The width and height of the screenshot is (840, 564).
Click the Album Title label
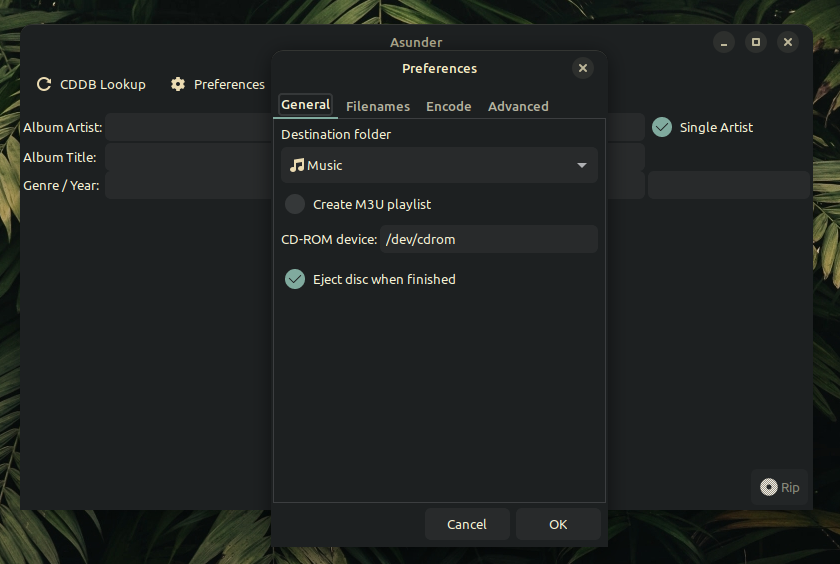click(59, 157)
